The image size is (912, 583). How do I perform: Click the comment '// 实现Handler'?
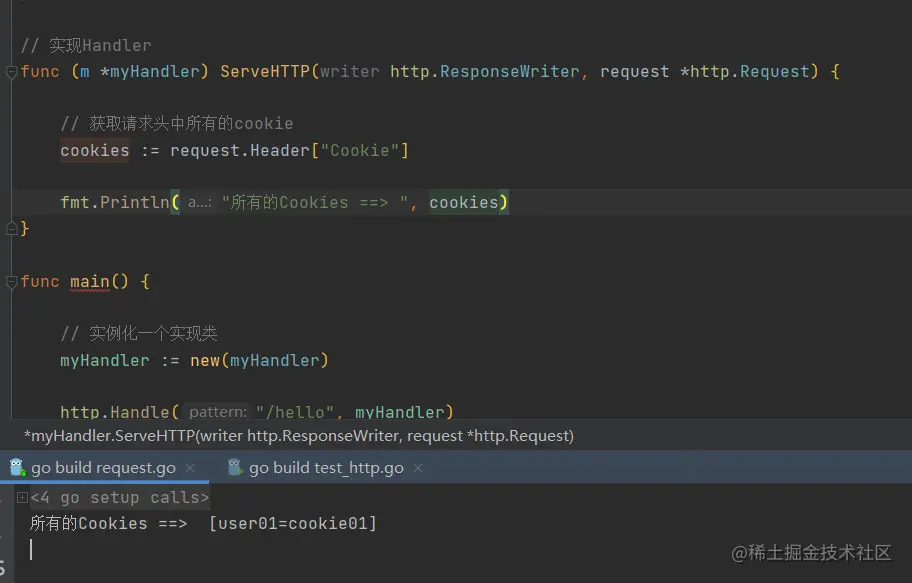86,45
